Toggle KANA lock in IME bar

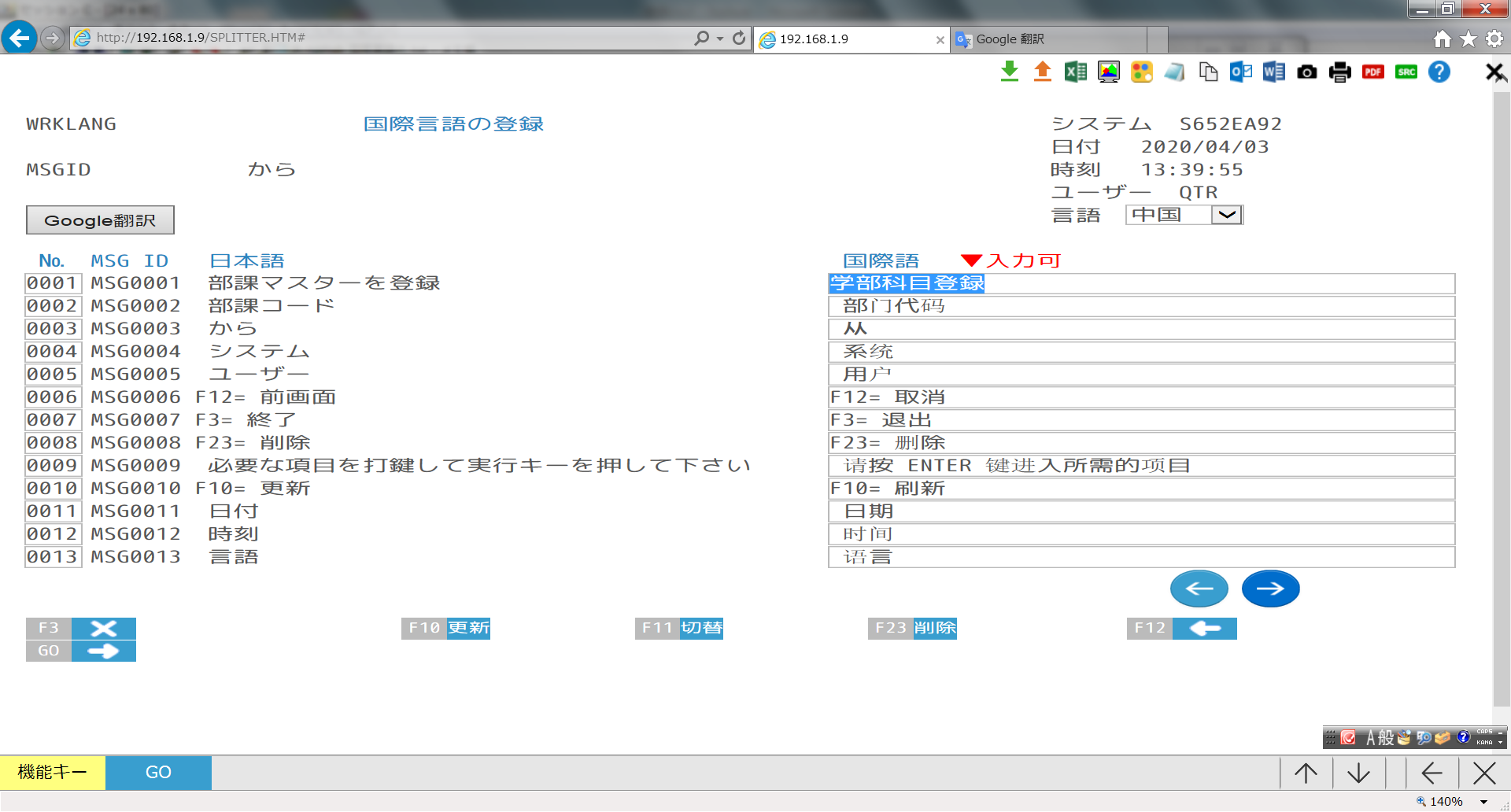coord(1484,742)
